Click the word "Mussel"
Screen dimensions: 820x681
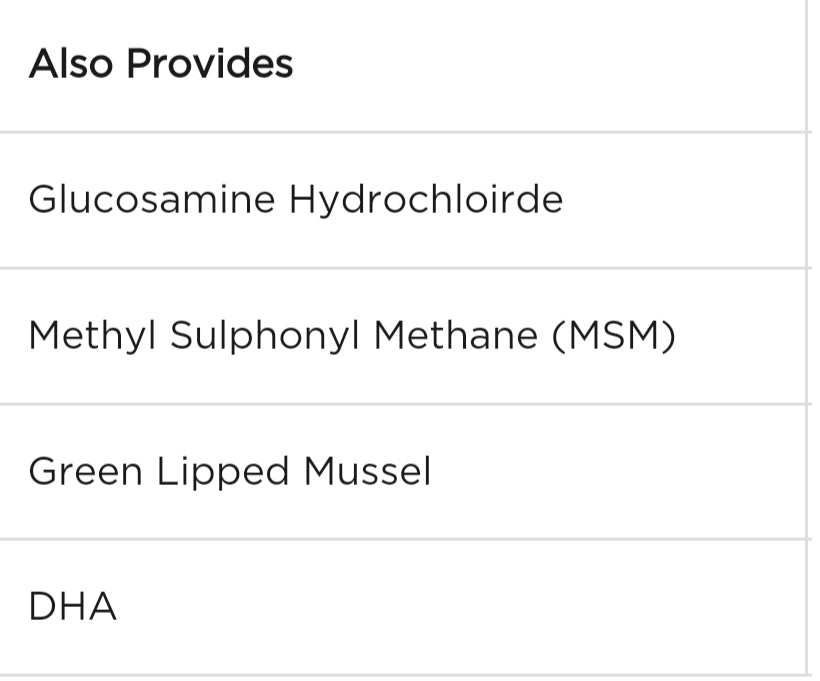click(367, 471)
